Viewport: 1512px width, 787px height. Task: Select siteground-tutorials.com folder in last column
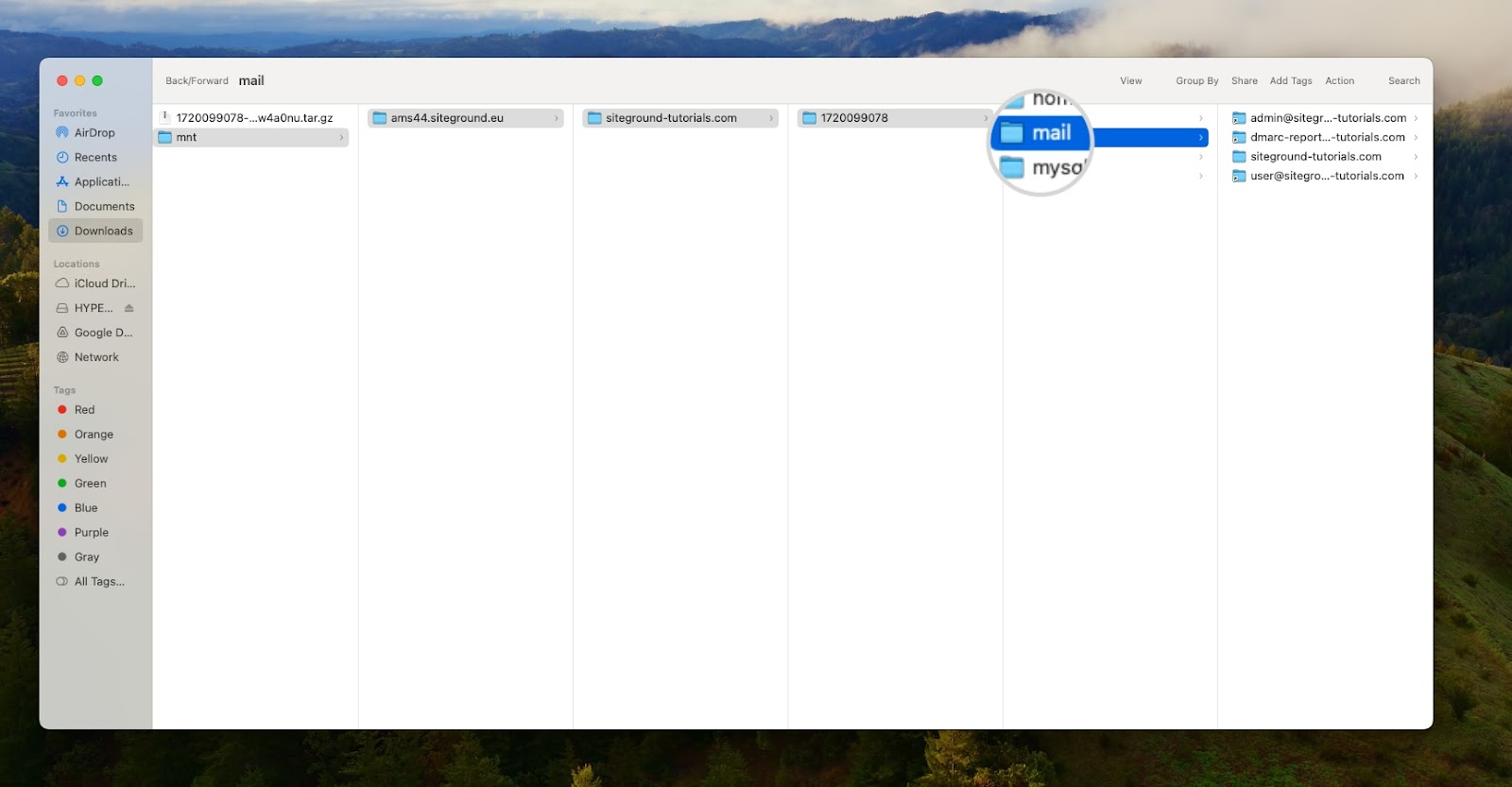(x=1326, y=157)
